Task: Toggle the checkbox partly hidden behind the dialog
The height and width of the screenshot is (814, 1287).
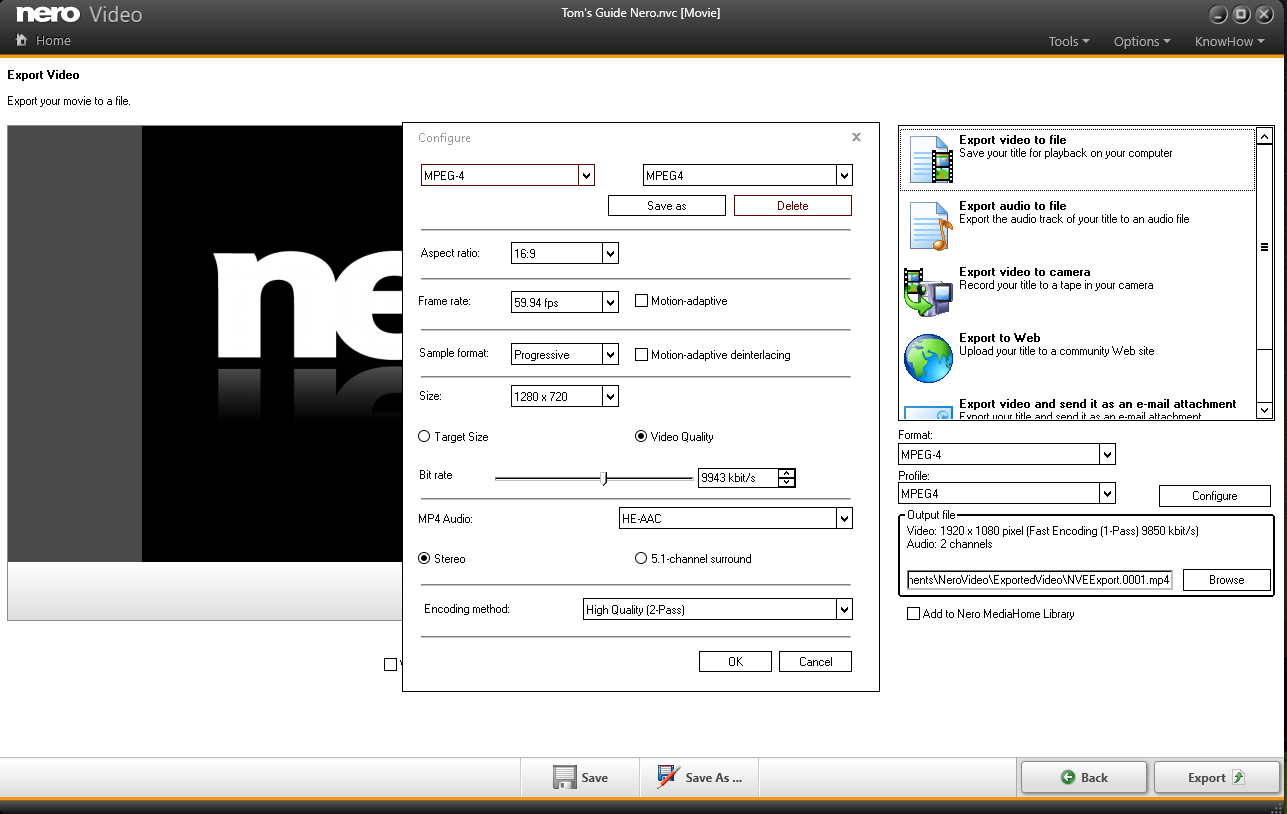Action: click(391, 664)
